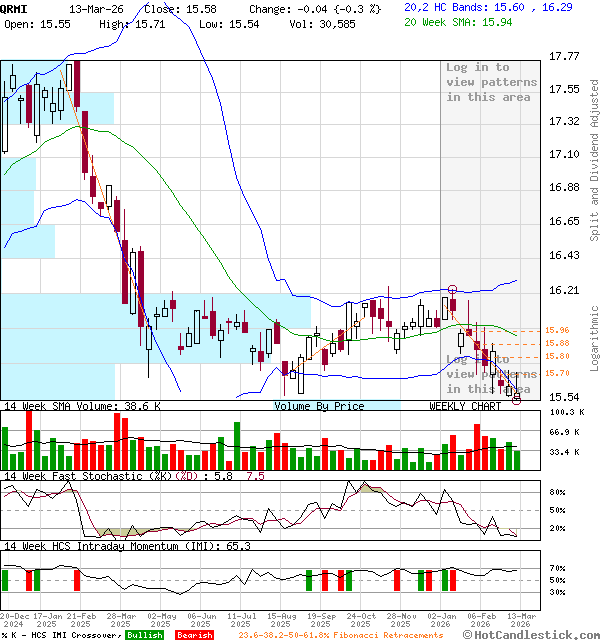Viewport: 600px width, 640px height.
Task: Click the 15.70 Fibonacci level label
Action: (557, 373)
